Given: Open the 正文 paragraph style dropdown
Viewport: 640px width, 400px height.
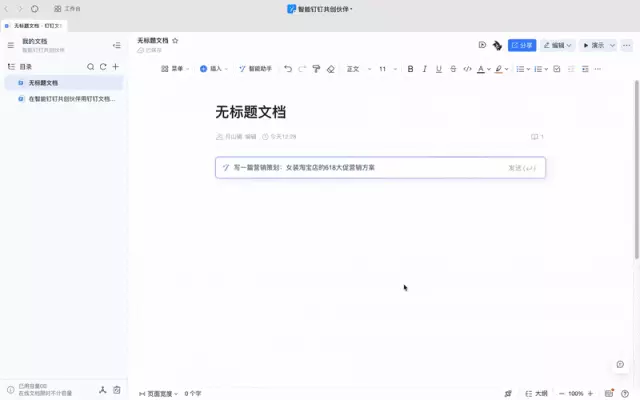Looking at the screenshot, I should [355, 69].
